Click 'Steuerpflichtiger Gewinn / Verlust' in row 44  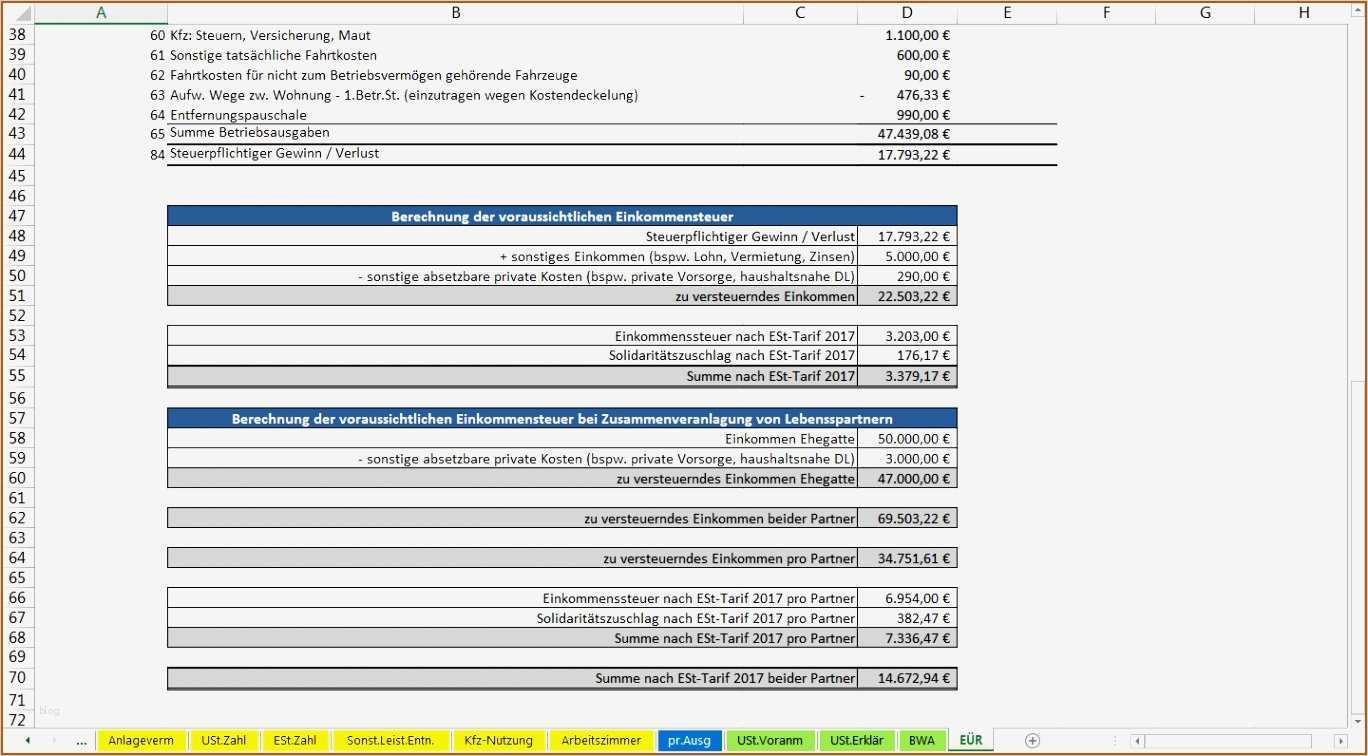click(x=275, y=154)
